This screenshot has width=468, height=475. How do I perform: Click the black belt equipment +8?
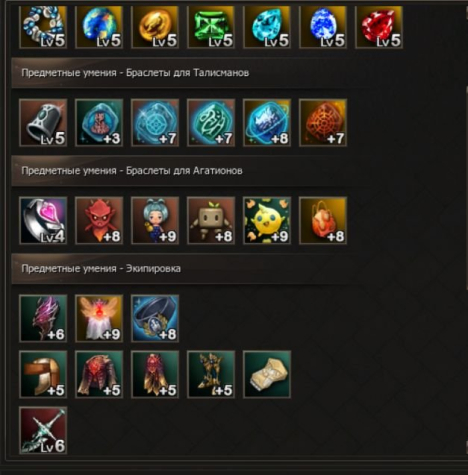coord(155,318)
